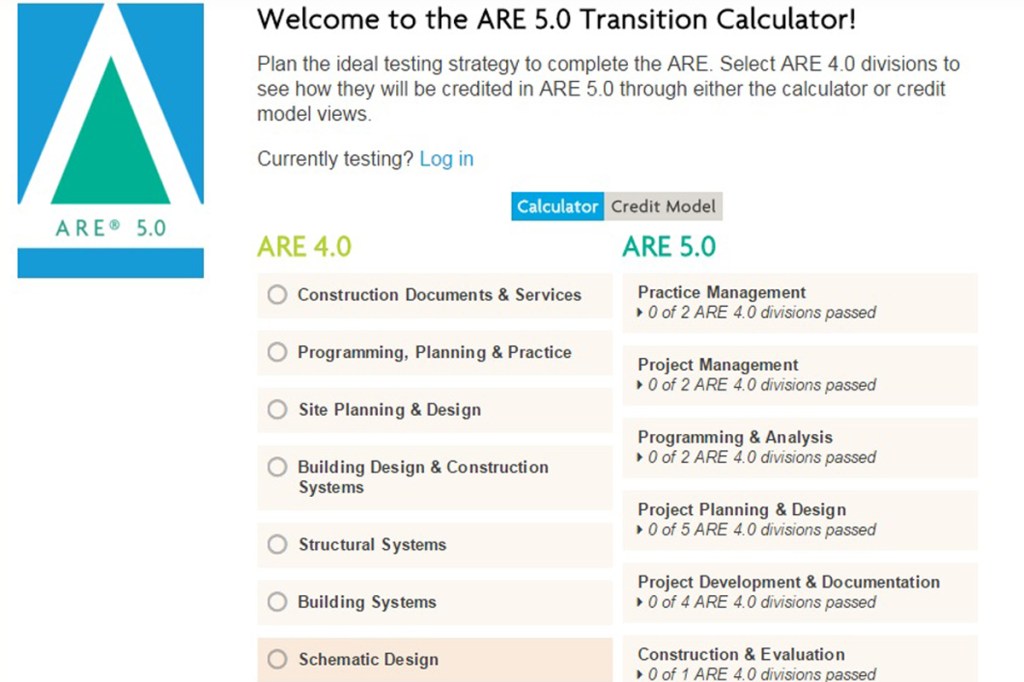The image size is (1024, 682).
Task: Select Structural Systems radio button
Action: point(278,545)
